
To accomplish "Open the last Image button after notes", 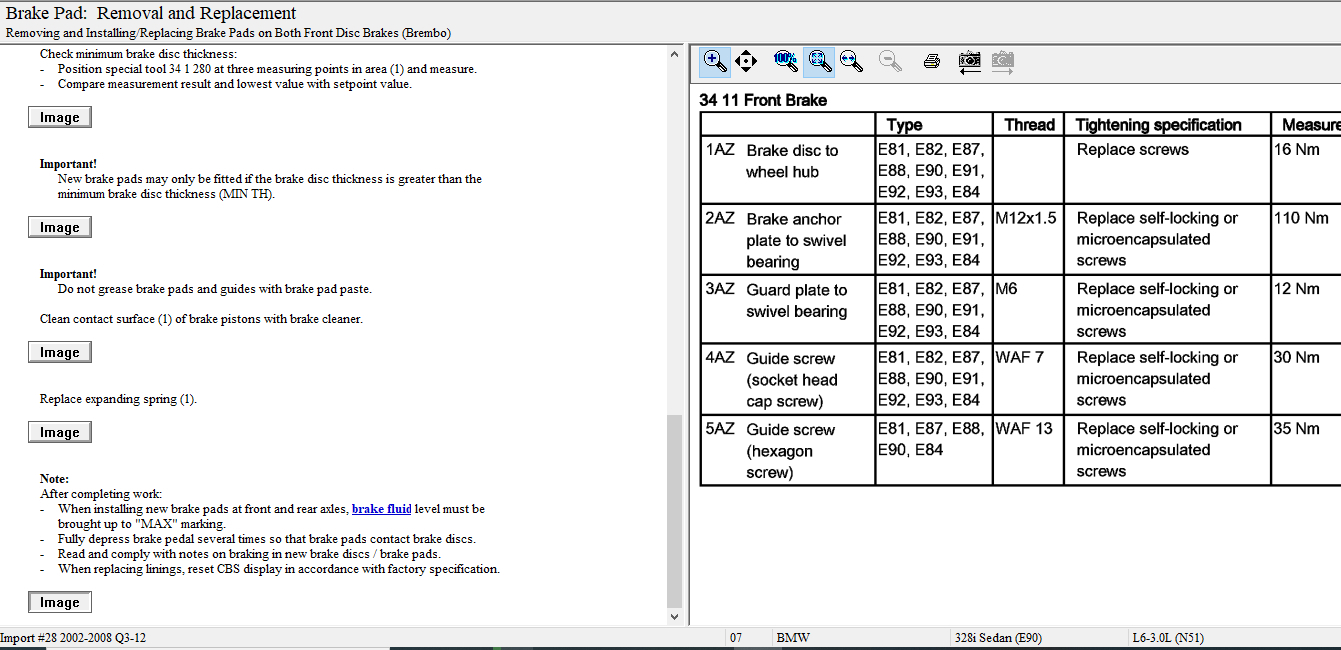I will point(60,602).
